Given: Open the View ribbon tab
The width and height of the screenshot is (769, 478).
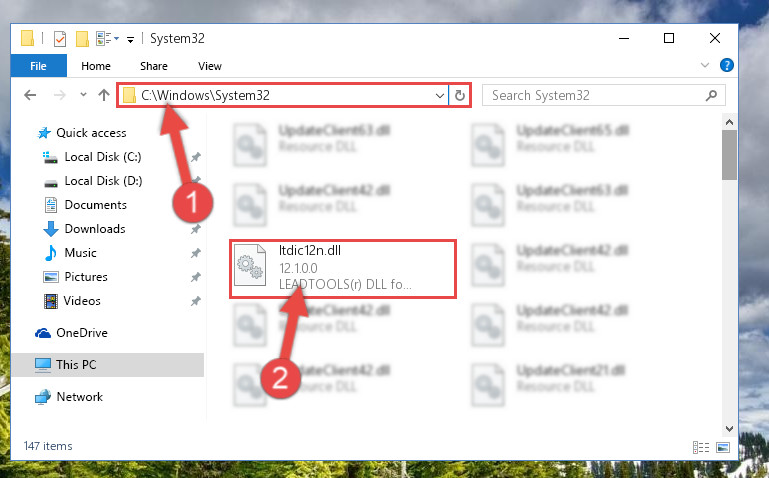Looking at the screenshot, I should coord(209,66).
